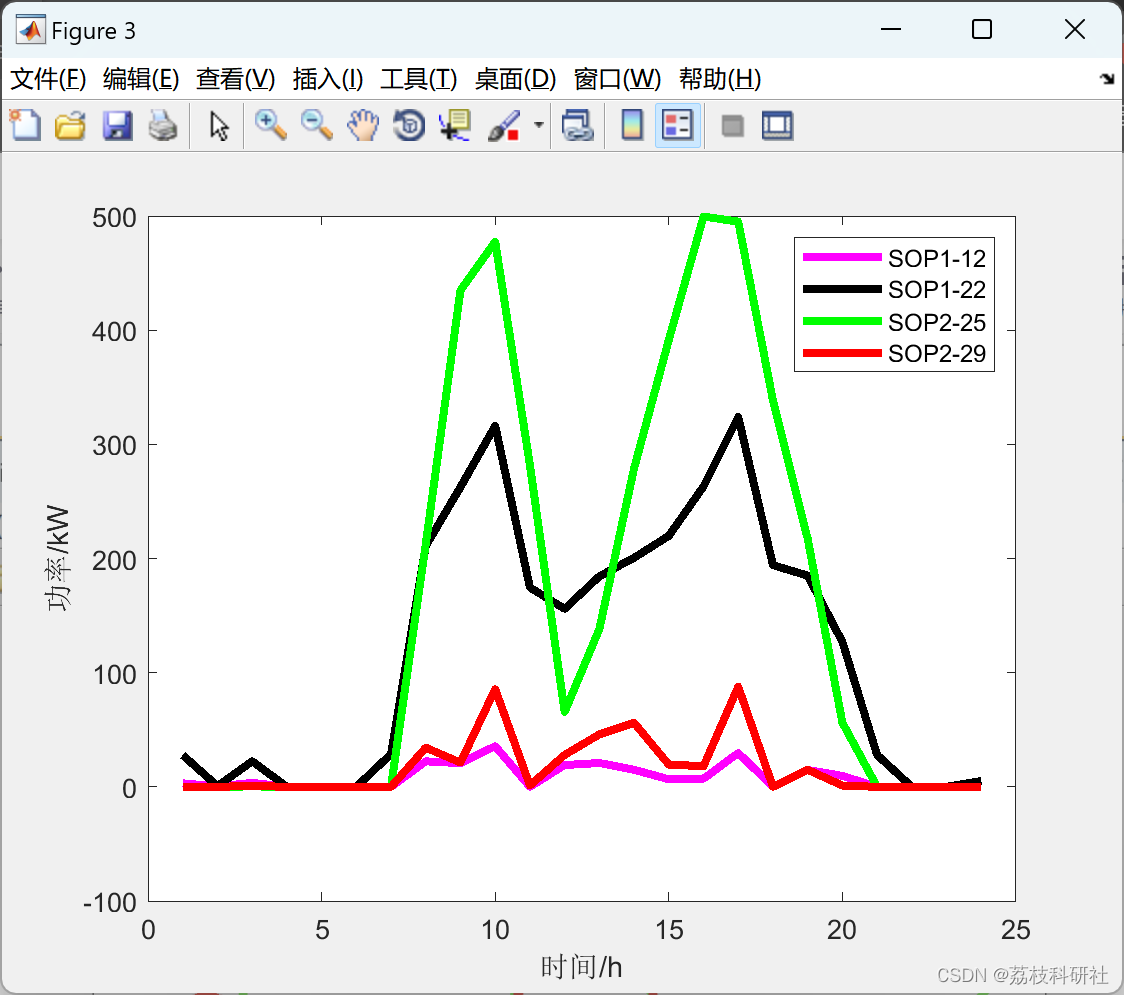Click the x-axis tick label 15

(669, 930)
